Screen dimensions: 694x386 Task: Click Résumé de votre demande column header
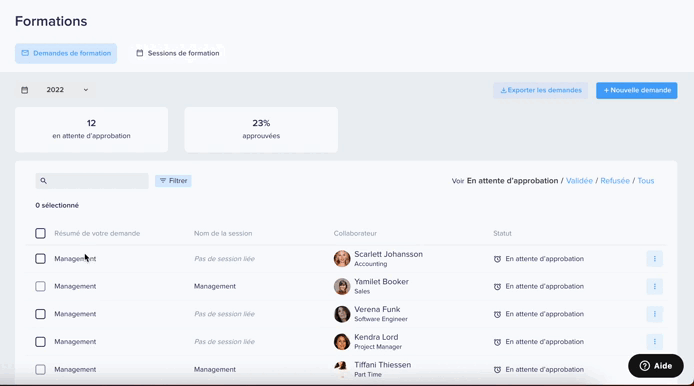97,233
